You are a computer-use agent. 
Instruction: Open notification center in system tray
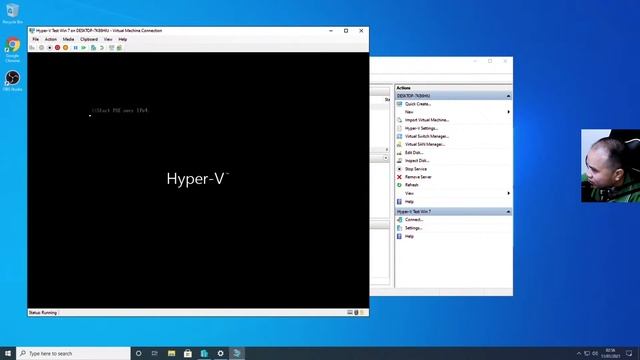tap(629, 353)
